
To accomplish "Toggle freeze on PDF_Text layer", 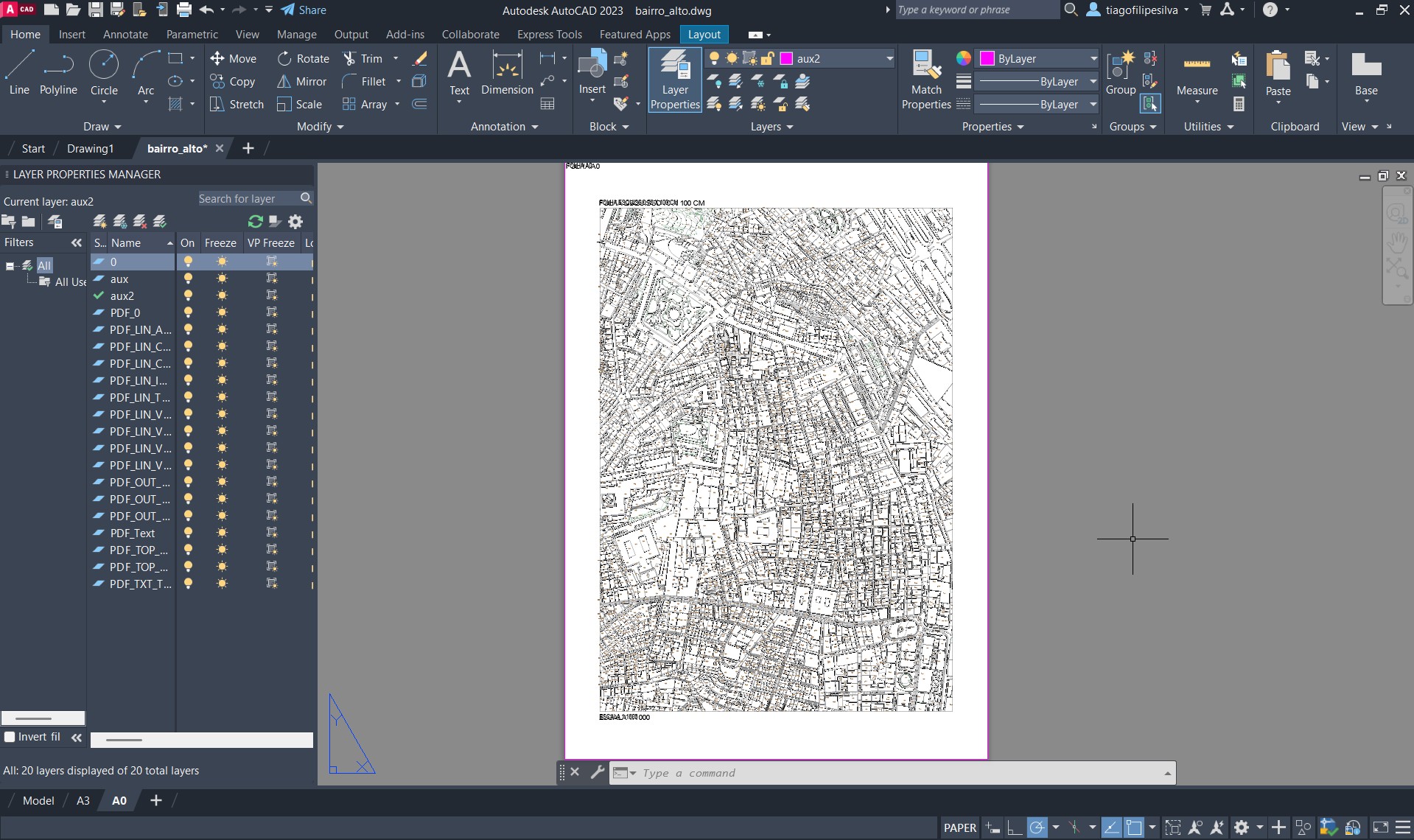I will pyautogui.click(x=222, y=533).
